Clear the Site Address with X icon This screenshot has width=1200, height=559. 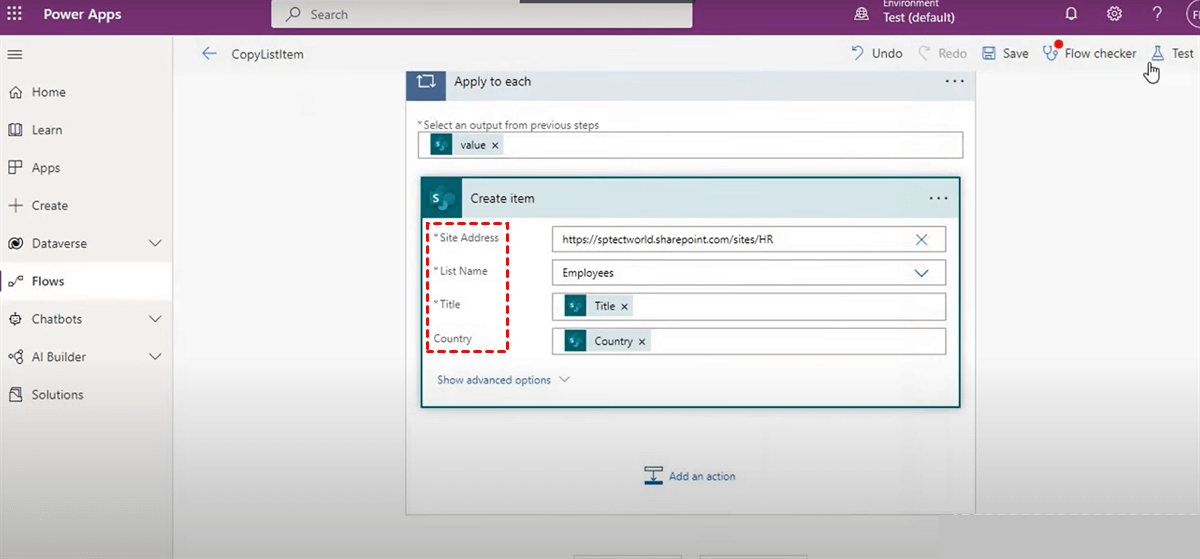point(921,240)
